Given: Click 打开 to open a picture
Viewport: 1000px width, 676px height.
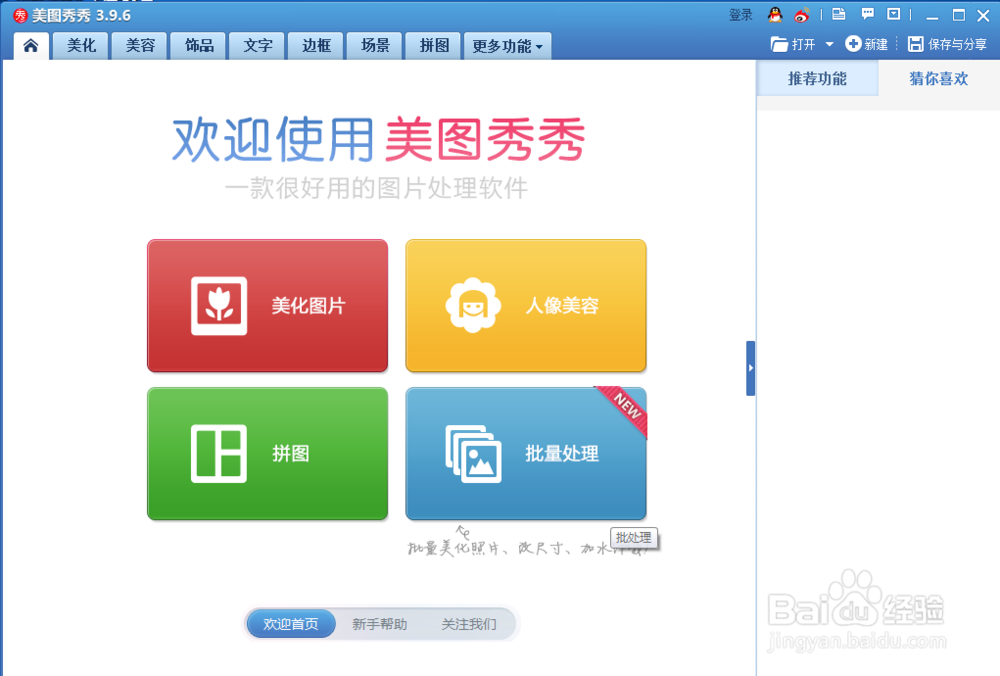Looking at the screenshot, I should tap(793, 44).
